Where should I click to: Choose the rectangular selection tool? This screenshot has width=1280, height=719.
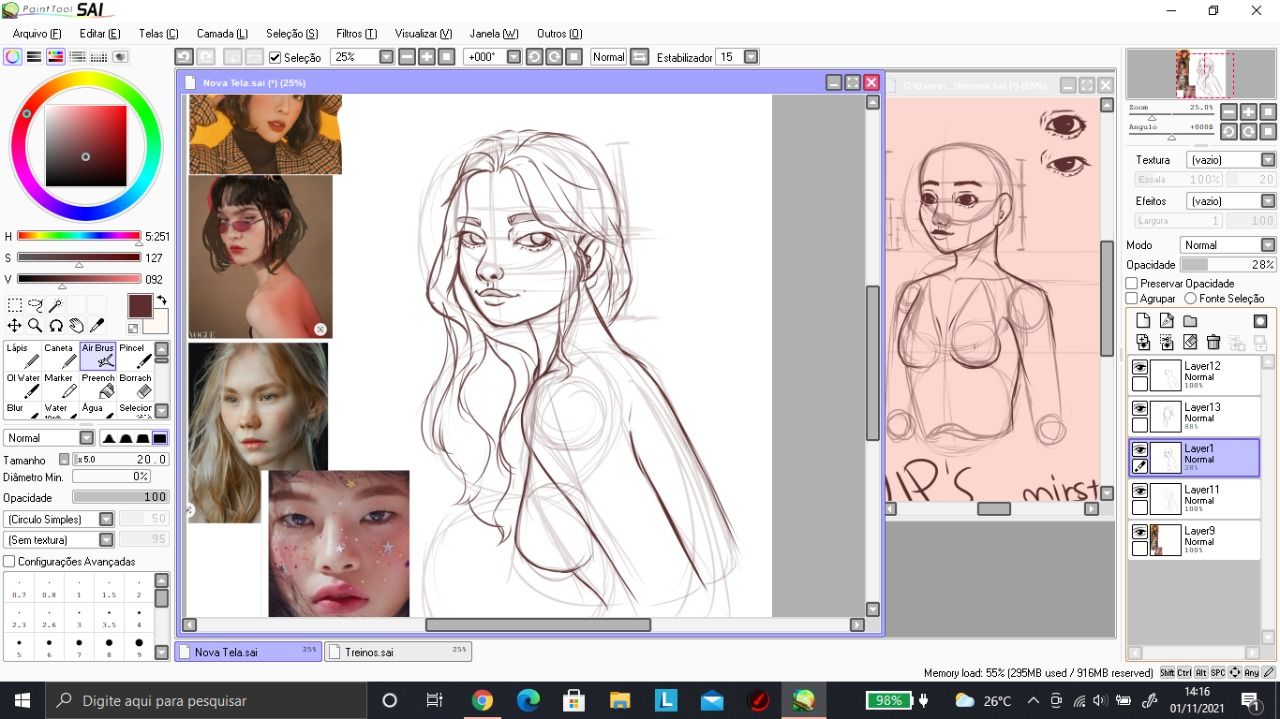15,305
